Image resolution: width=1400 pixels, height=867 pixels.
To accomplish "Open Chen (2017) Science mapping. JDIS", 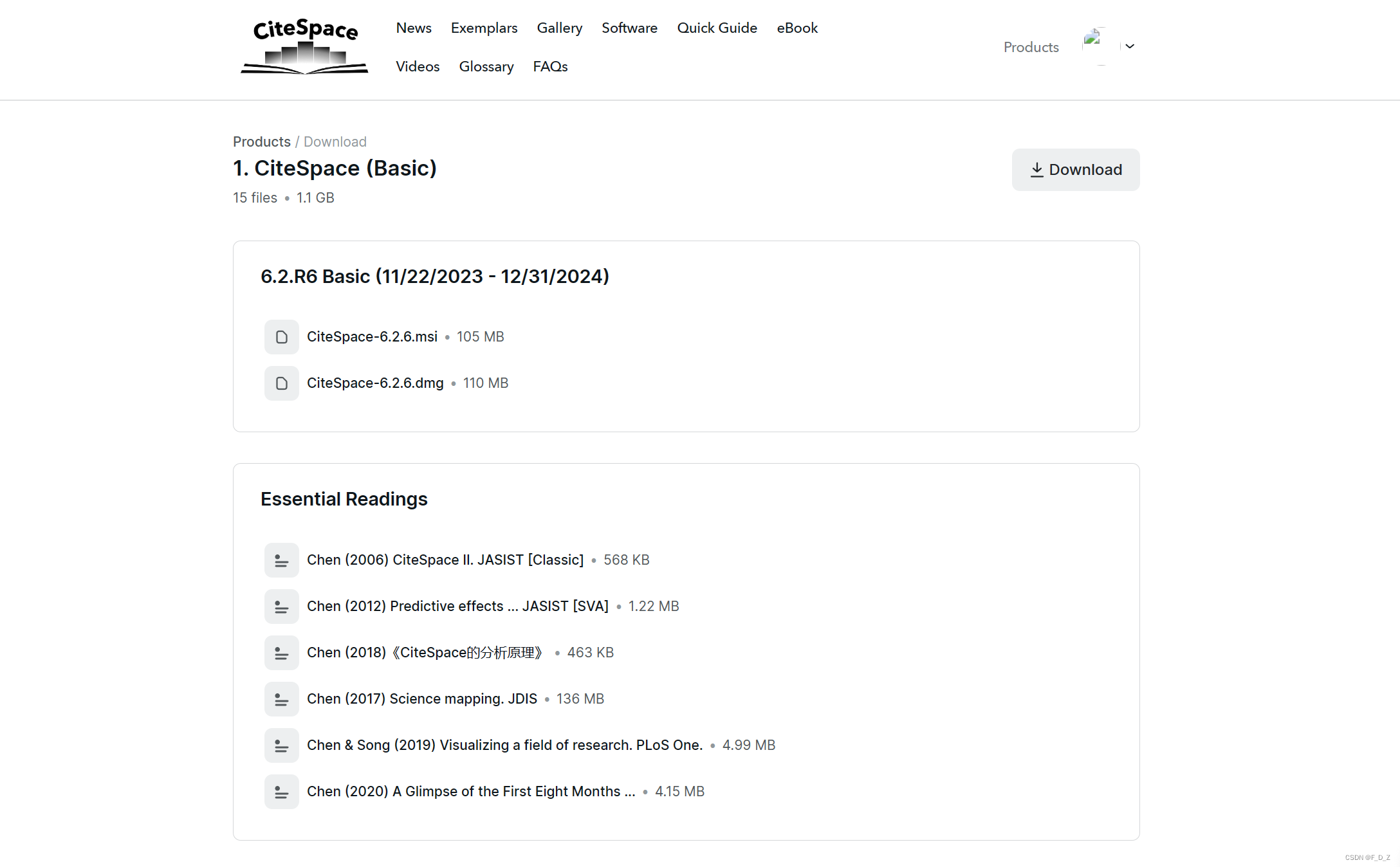I will click(422, 698).
